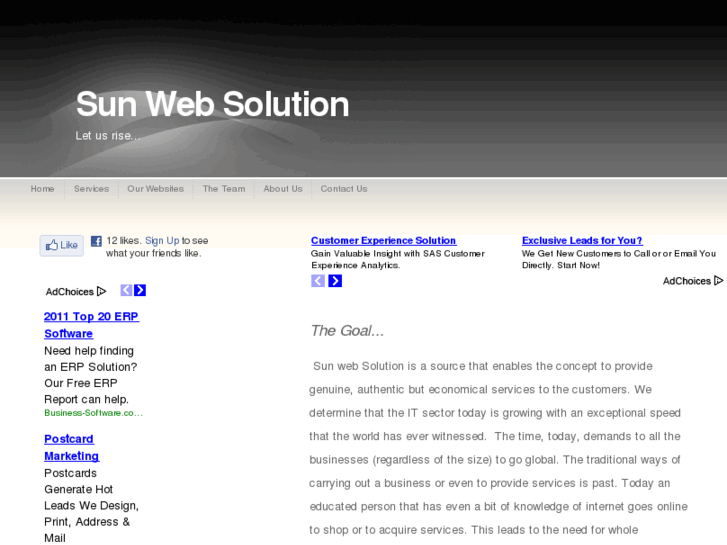Open Exclusive Leads for You ad link
The height and width of the screenshot is (545, 727).
[x=582, y=241]
